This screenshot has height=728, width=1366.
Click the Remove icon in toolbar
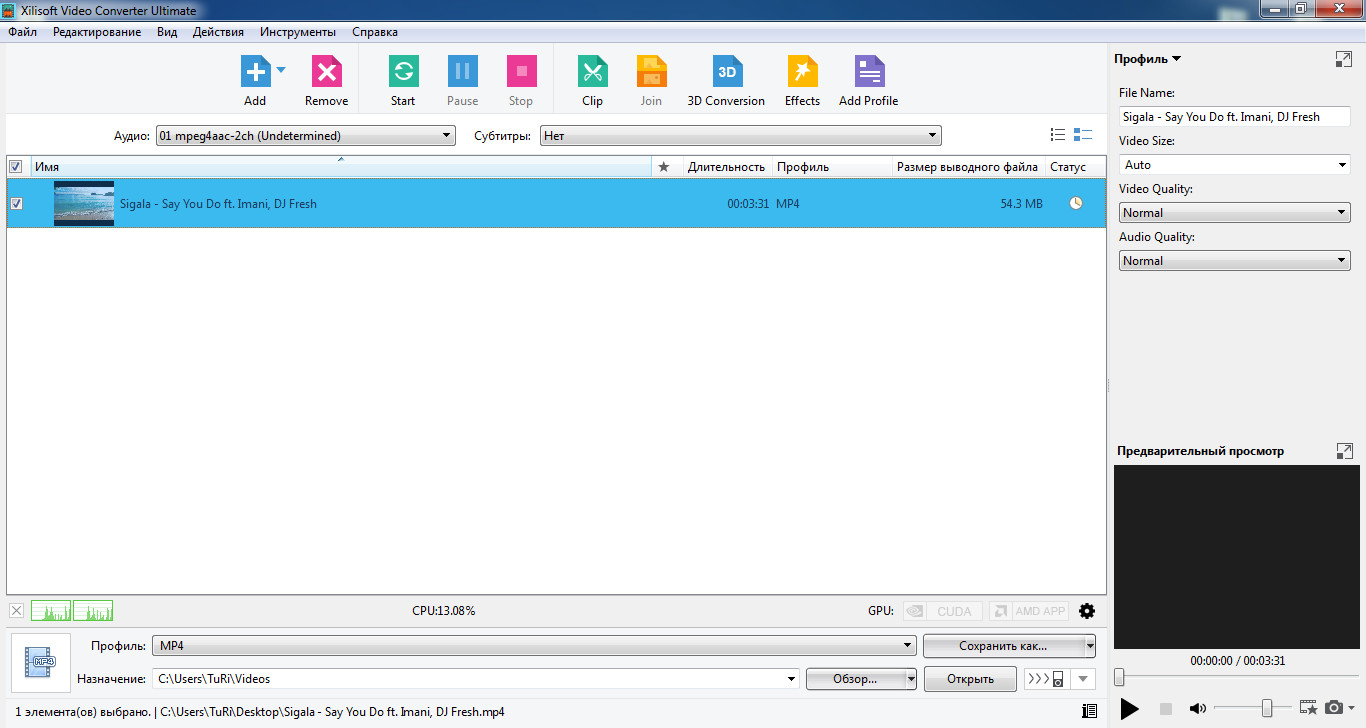click(326, 72)
